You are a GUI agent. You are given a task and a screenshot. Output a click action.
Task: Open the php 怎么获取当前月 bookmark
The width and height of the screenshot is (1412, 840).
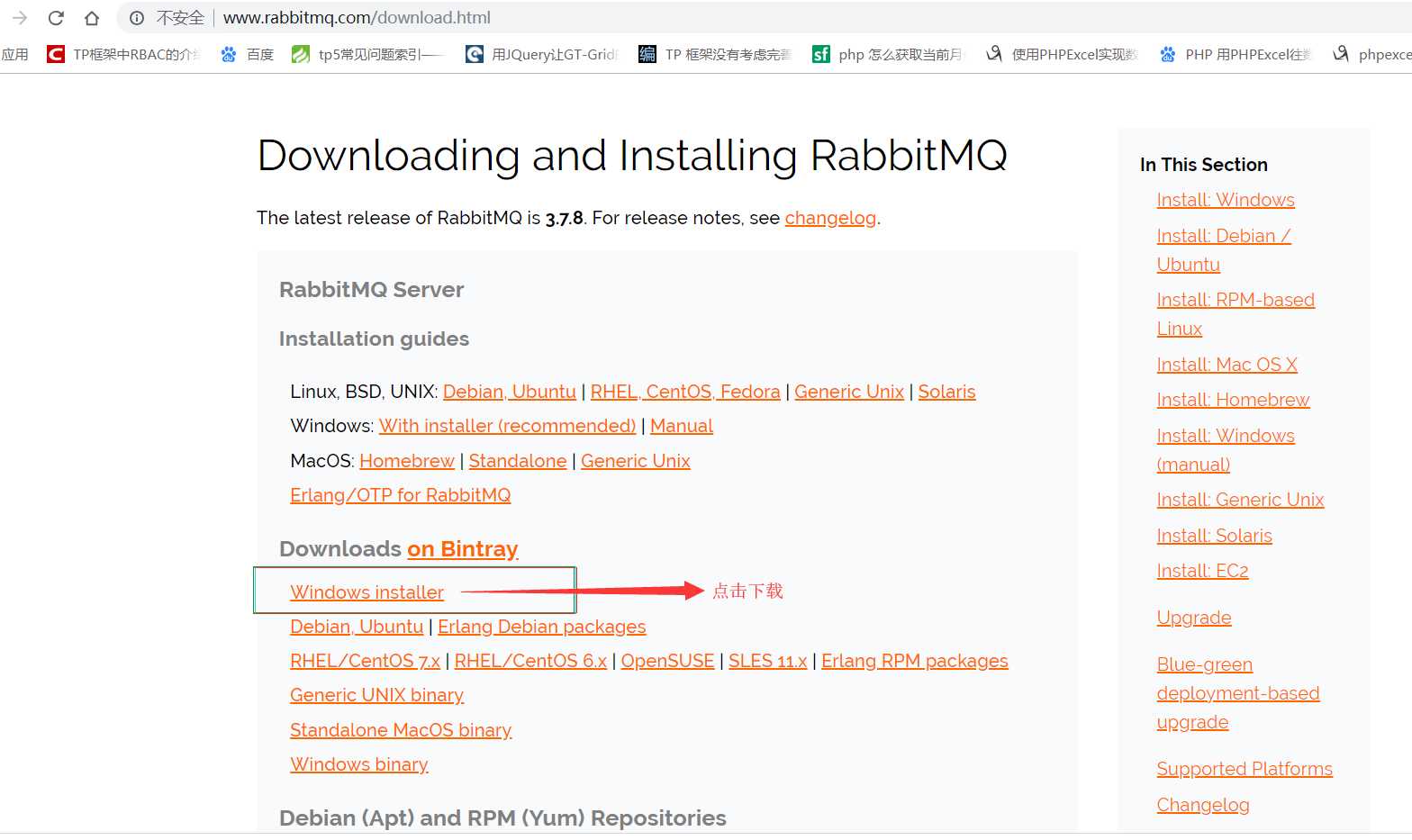pyautogui.click(x=888, y=55)
